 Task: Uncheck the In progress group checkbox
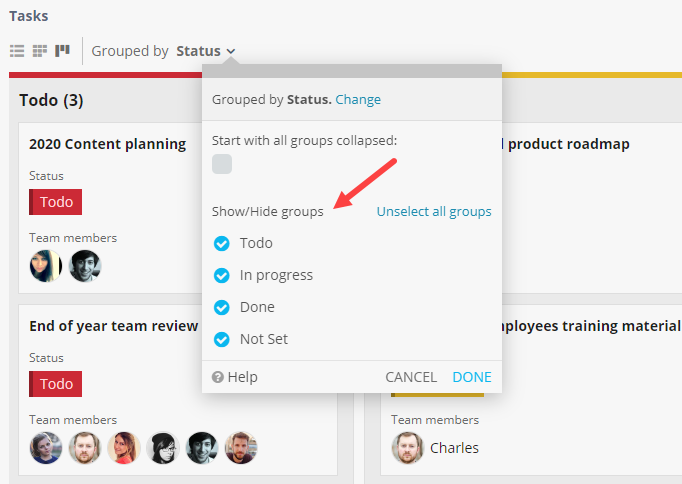[x=222, y=275]
